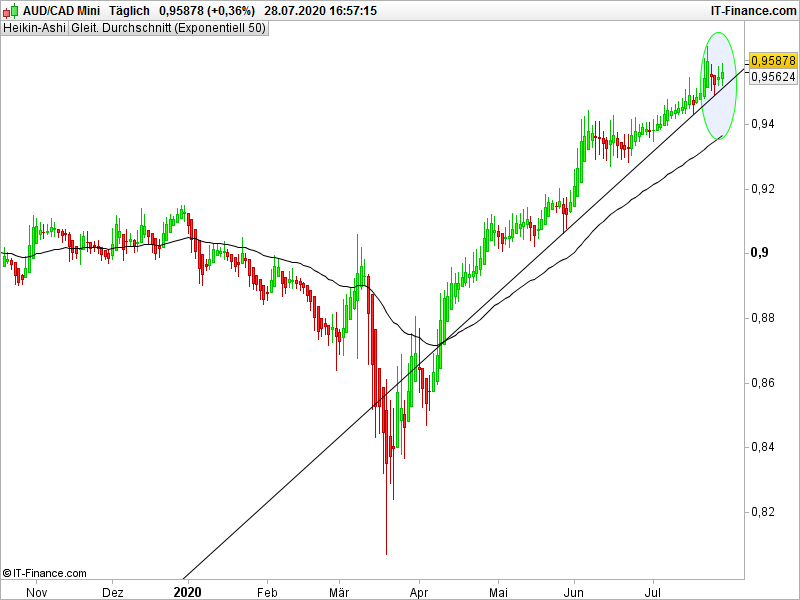Select the Heikin-Ashi chart type label
The height and width of the screenshot is (600, 800).
[x=32, y=28]
